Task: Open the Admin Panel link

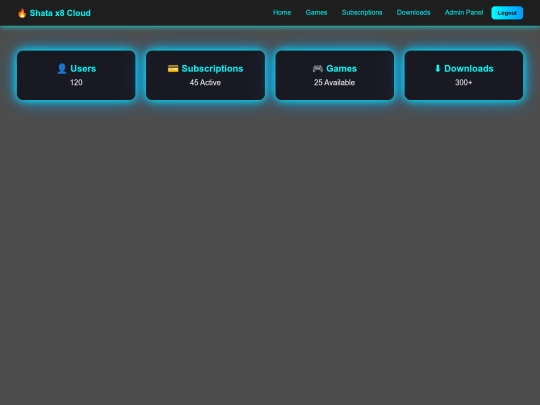Action: (464, 13)
